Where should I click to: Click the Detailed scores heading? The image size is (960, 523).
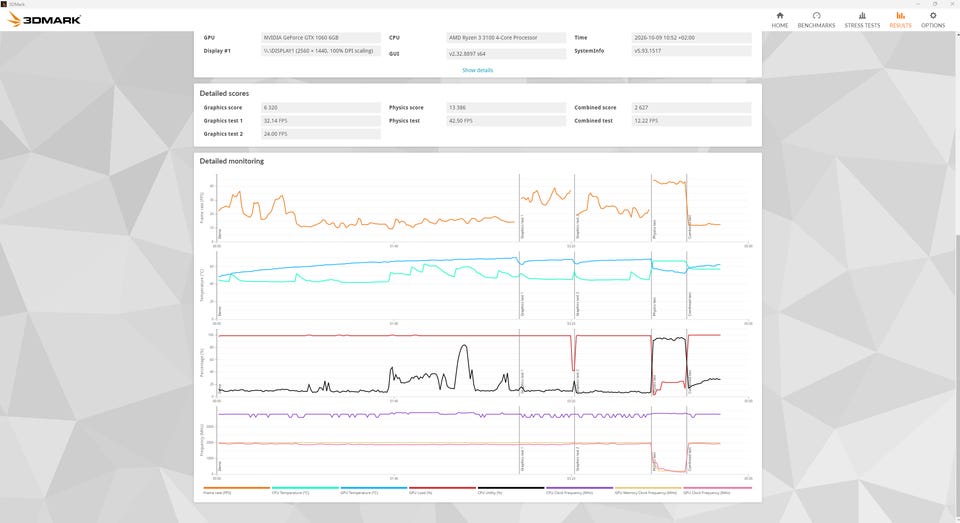pos(224,94)
